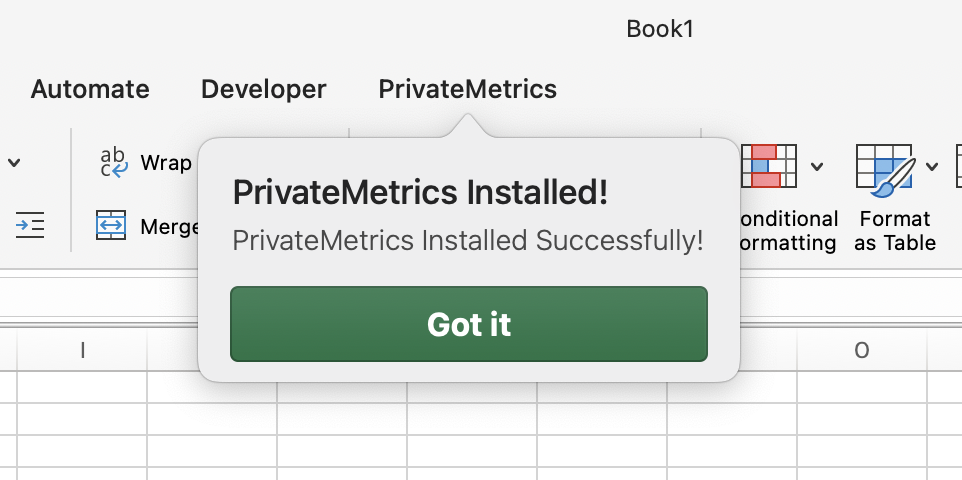Click the first visible cell in column O

pos(862,387)
